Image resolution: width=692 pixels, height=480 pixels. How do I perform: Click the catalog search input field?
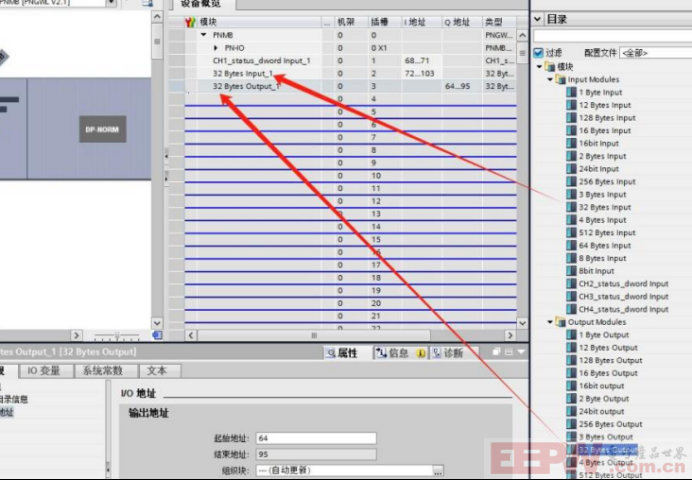click(x=613, y=36)
